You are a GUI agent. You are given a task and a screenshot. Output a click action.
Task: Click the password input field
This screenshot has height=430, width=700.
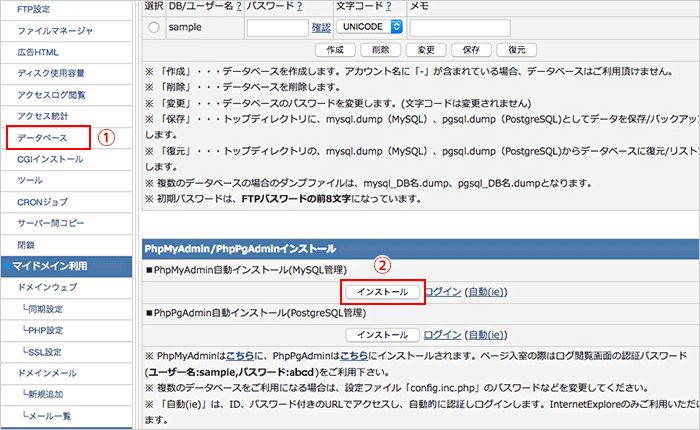pyautogui.click(x=277, y=28)
